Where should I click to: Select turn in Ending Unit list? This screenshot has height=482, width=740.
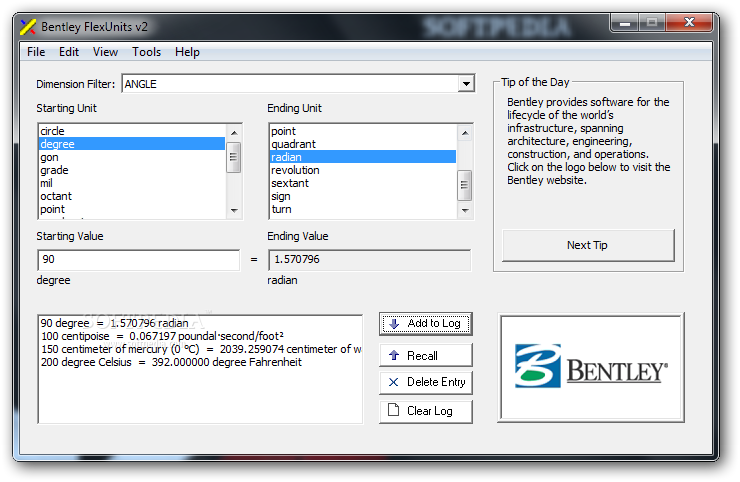point(363,209)
